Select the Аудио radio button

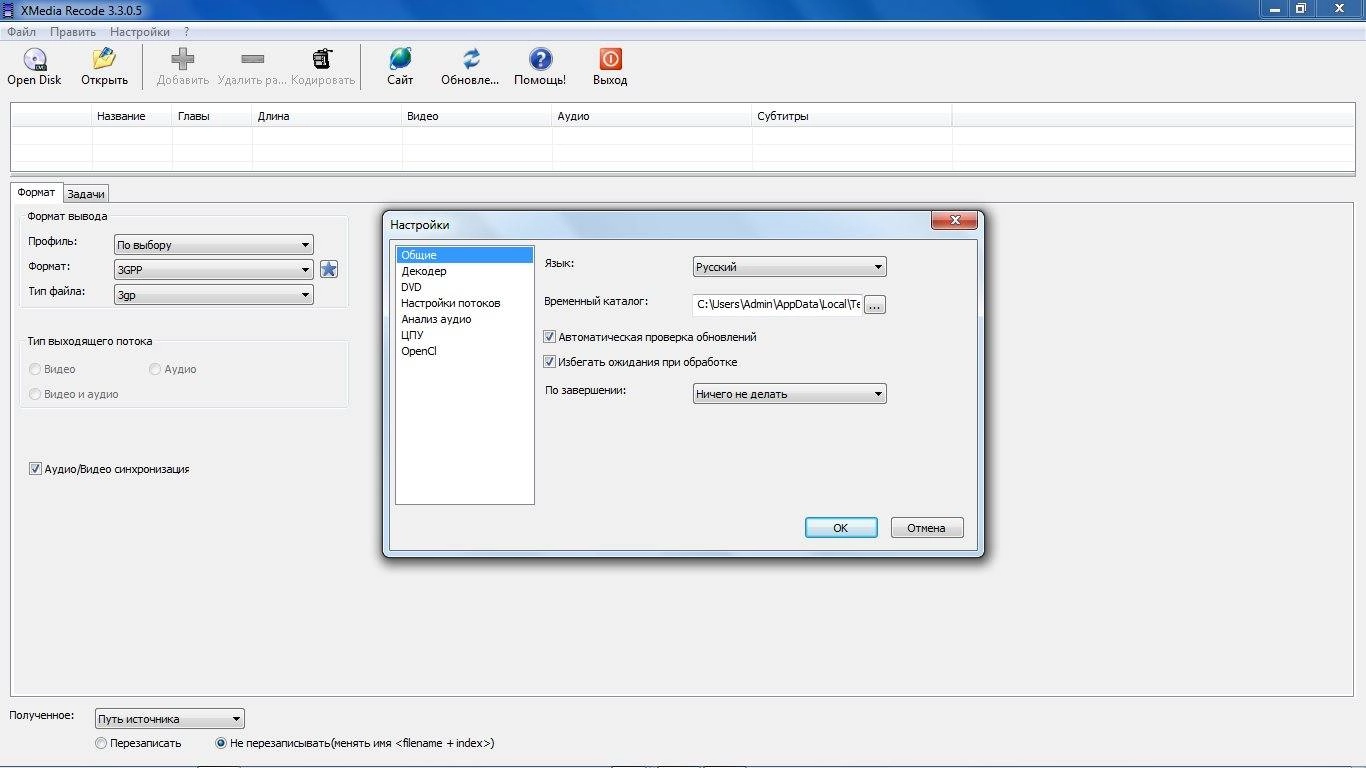click(x=155, y=369)
